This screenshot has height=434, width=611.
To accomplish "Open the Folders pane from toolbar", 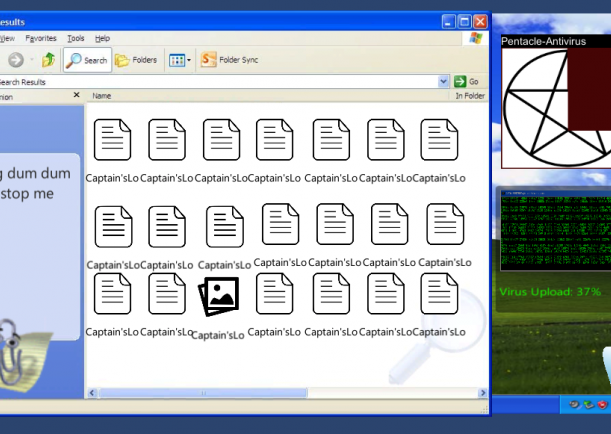I will (136, 60).
